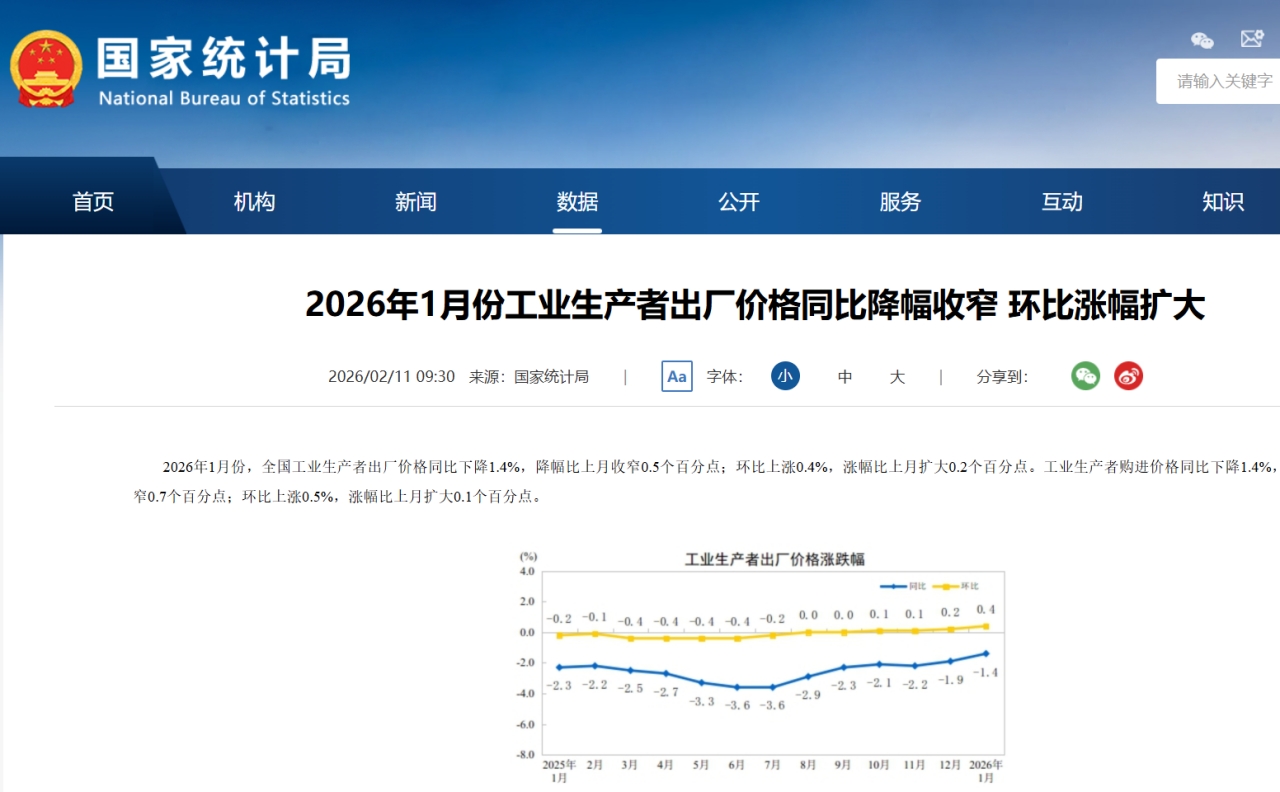Open the 知识 navigation menu
Viewport: 1280px width, 792px height.
1223,202
